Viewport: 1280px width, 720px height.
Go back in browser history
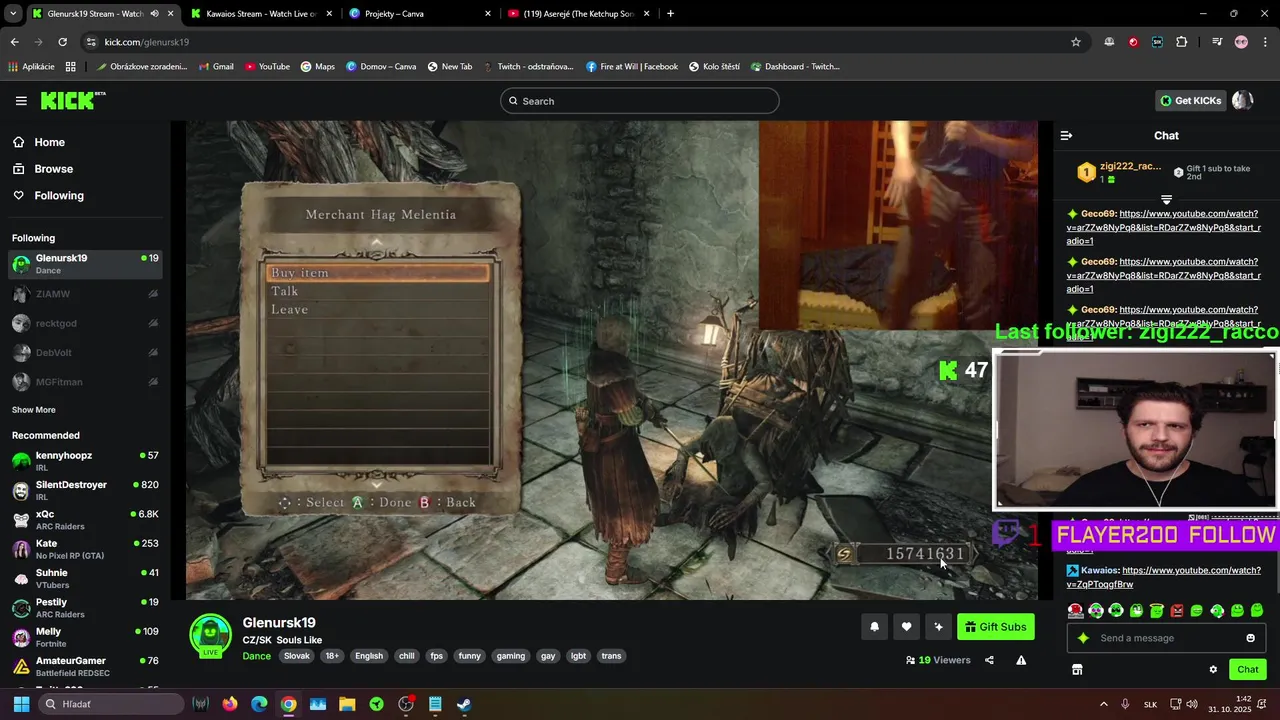pos(14,42)
